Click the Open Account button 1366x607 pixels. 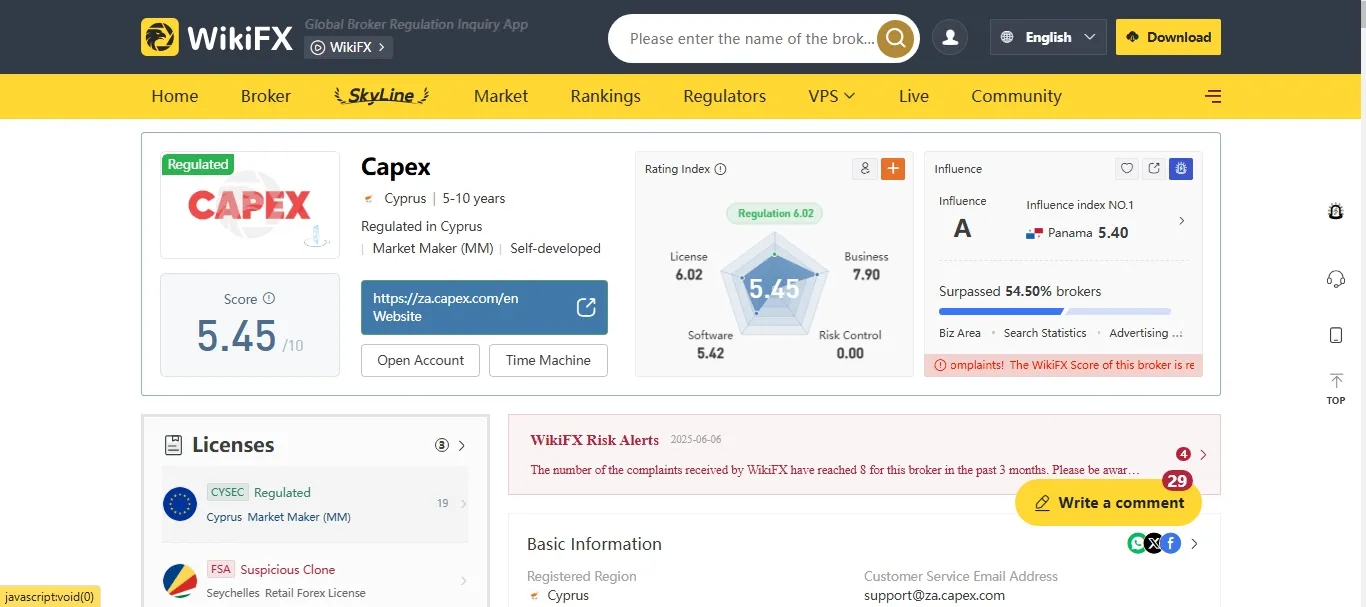[x=420, y=360]
